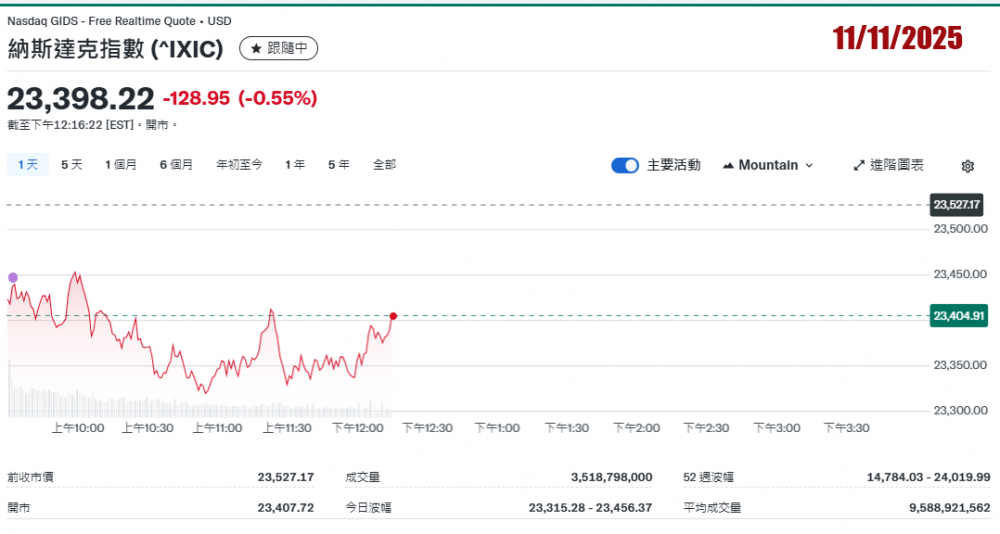Image resolution: width=1000 pixels, height=534 pixels.
Task: Click the 23,527.17 previous close label
Action: coord(957,205)
